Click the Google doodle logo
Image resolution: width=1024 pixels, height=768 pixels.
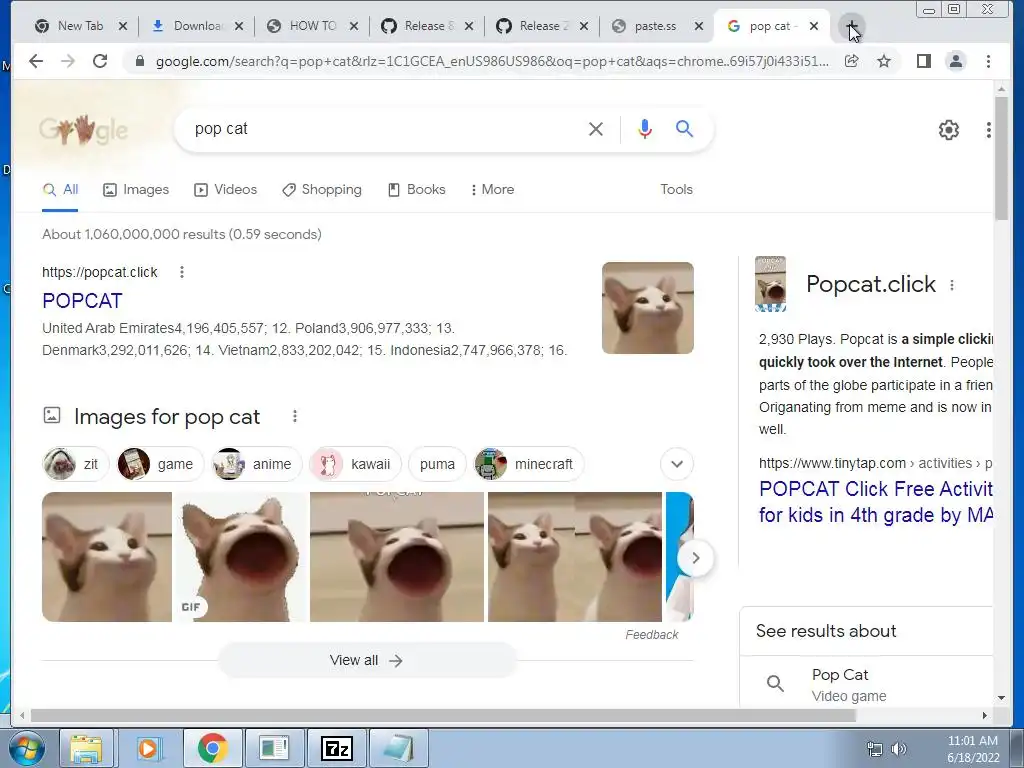83,130
